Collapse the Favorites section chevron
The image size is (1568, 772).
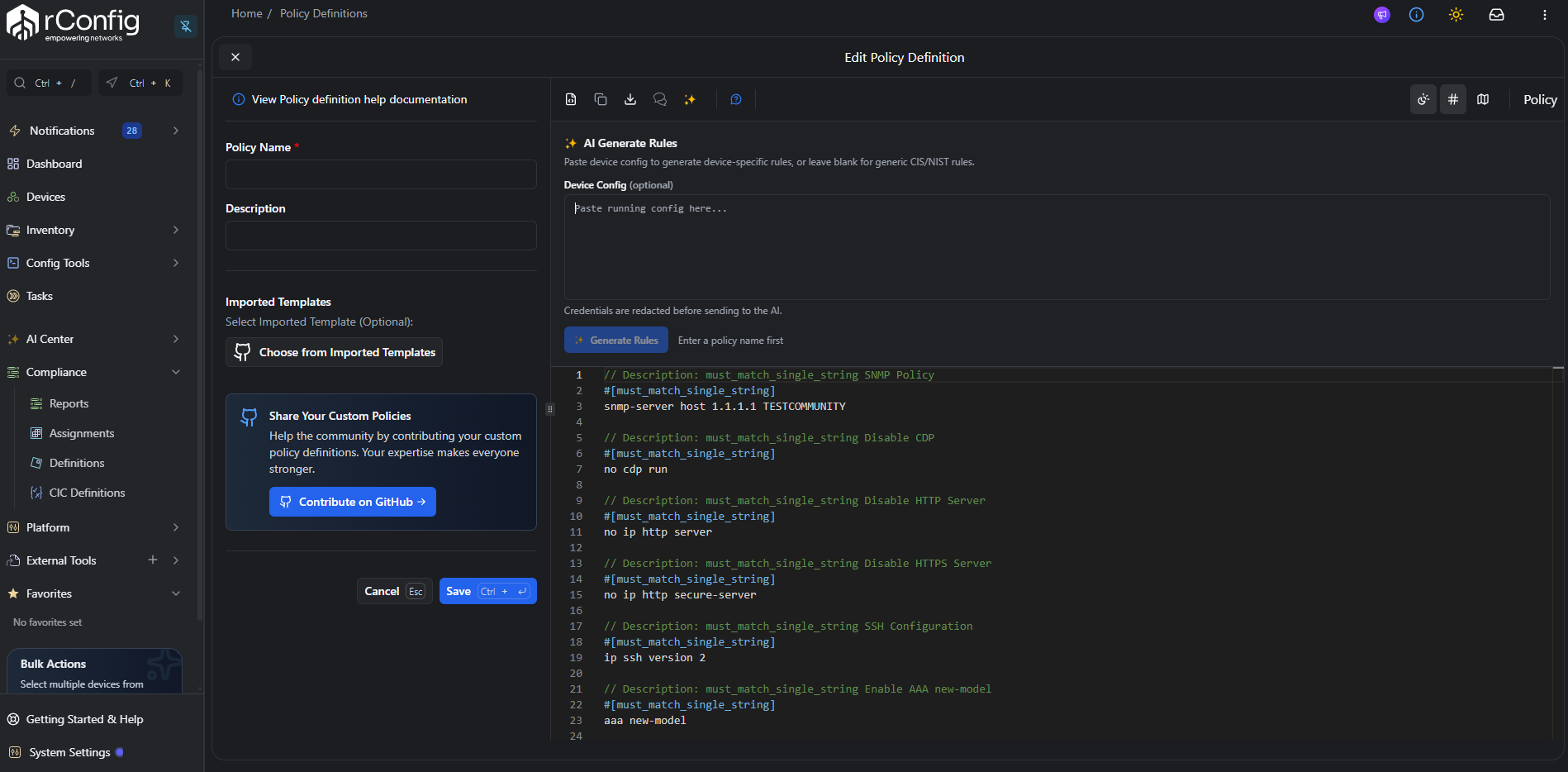tap(176, 593)
